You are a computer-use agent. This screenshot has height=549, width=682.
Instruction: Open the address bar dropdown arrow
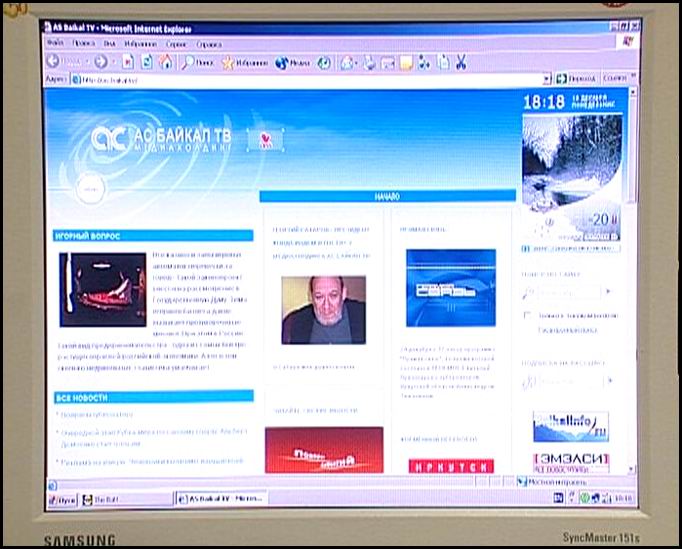tap(547, 79)
